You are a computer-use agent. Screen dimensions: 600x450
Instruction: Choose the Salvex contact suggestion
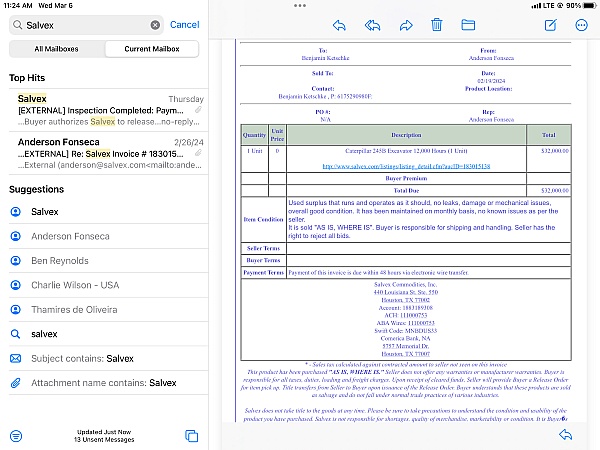click(109, 212)
